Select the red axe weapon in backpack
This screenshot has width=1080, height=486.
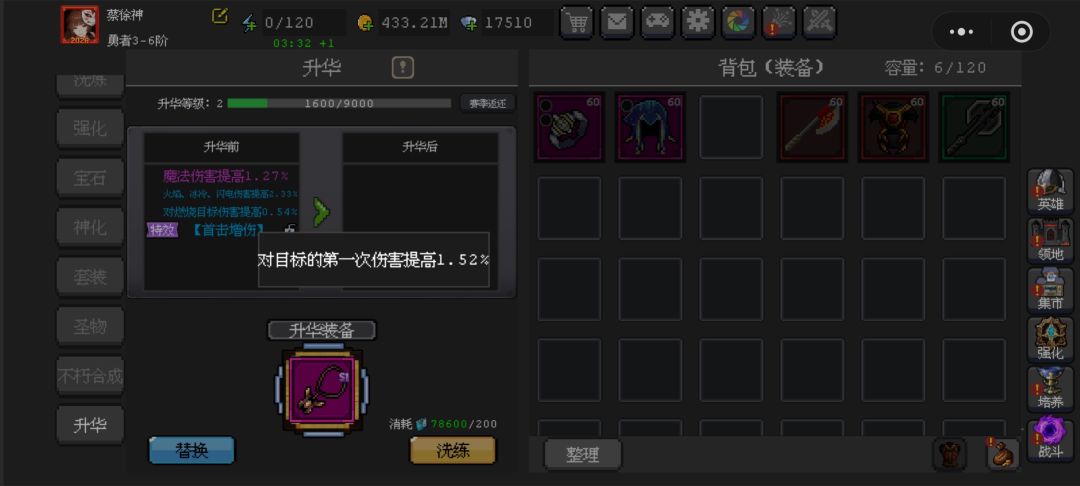(812, 127)
